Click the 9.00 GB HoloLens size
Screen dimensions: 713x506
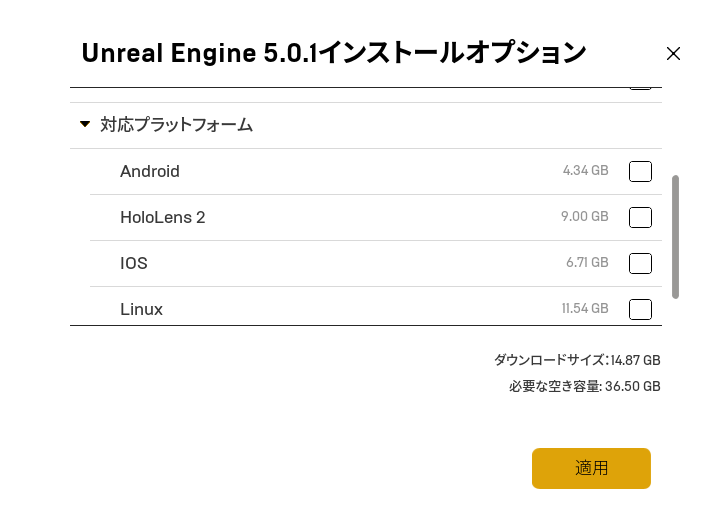[x=585, y=217]
